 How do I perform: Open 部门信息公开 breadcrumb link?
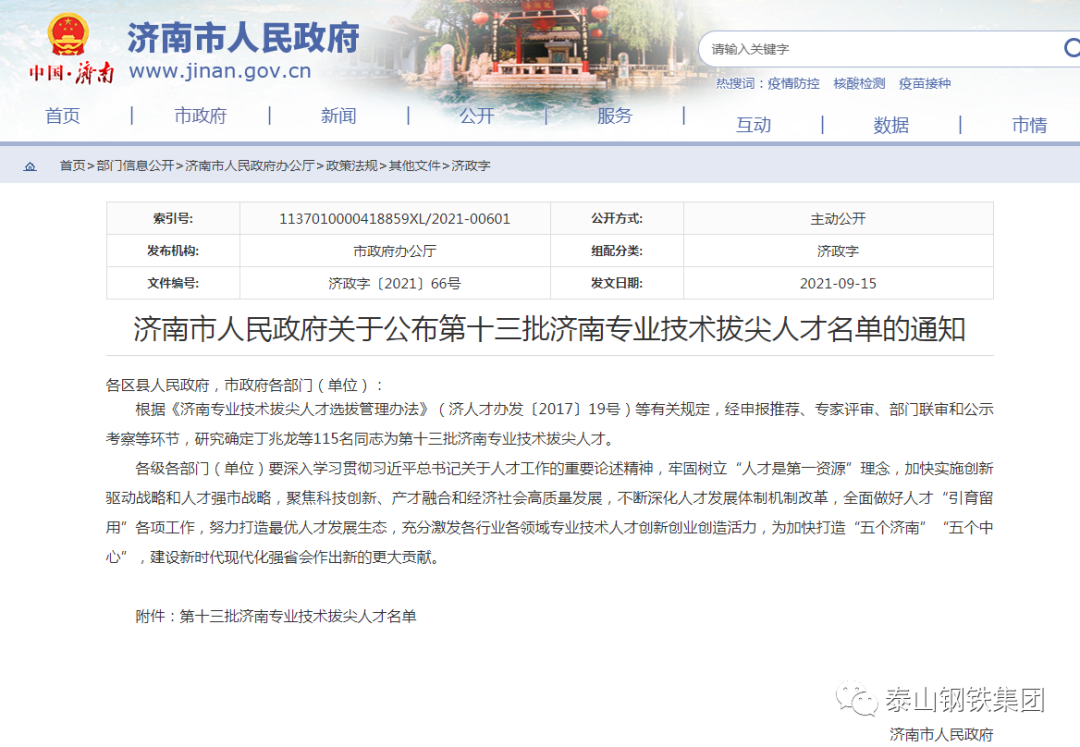[x=135, y=166]
